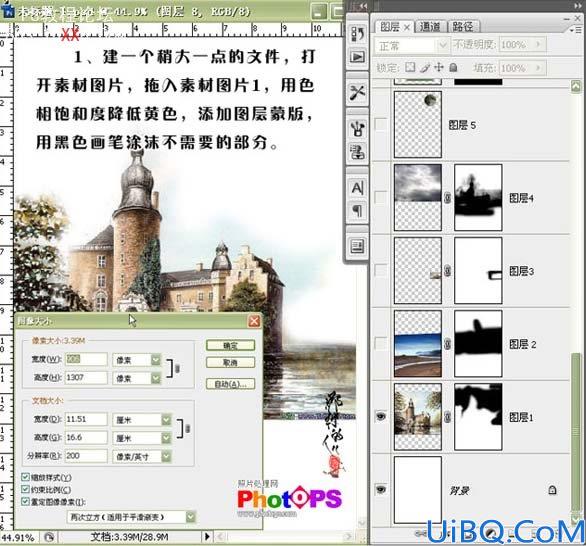586x546 pixels.
Task: Open the Tool Presets panel icon
Action: click(357, 92)
